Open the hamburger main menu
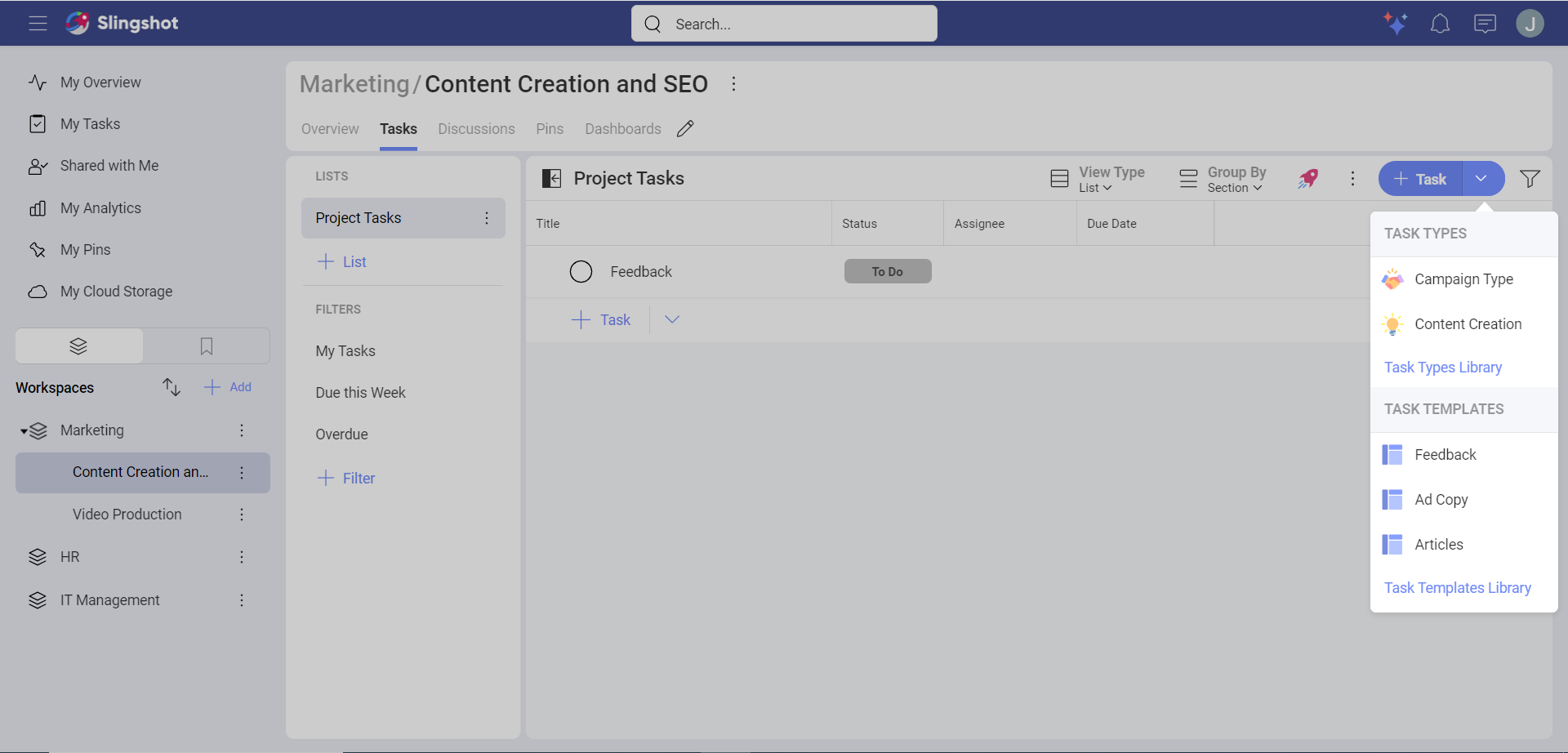1568x753 pixels. [38, 24]
